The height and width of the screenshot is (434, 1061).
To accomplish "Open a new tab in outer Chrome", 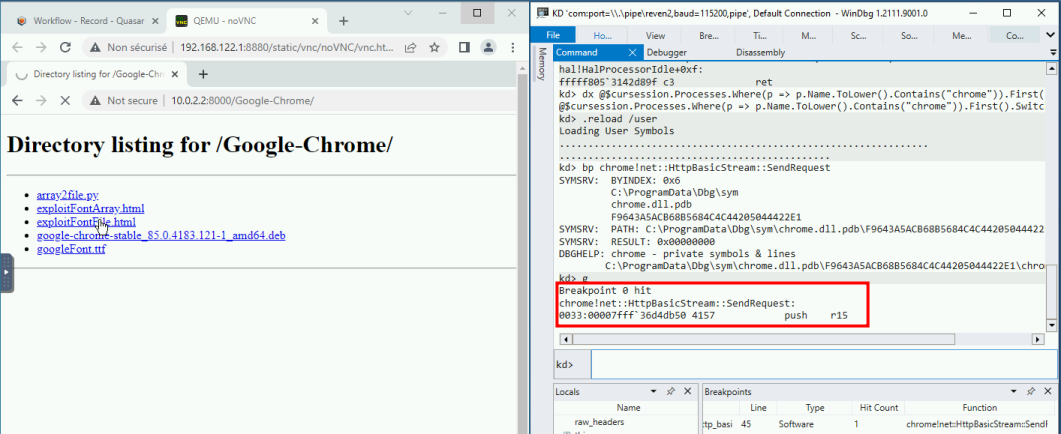I will (343, 21).
